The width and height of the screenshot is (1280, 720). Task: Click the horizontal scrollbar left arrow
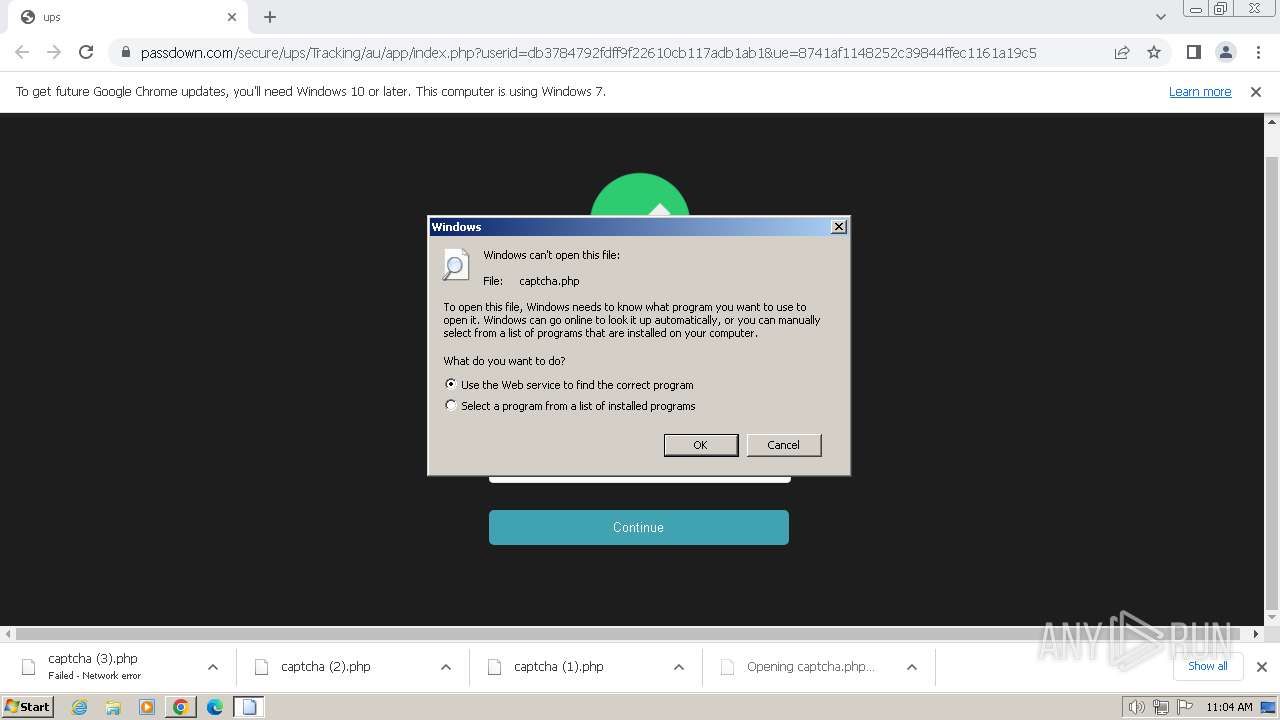pyautogui.click(x=8, y=633)
